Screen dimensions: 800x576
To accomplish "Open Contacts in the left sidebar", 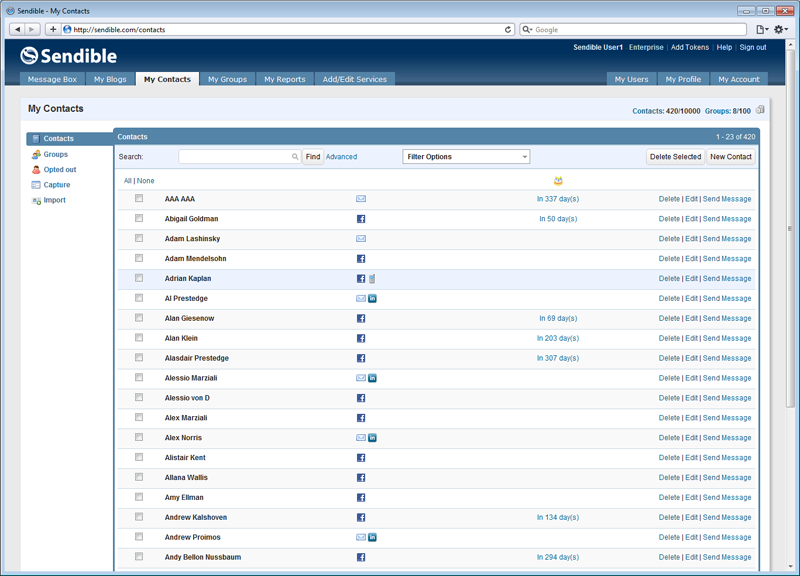I will (70, 139).
